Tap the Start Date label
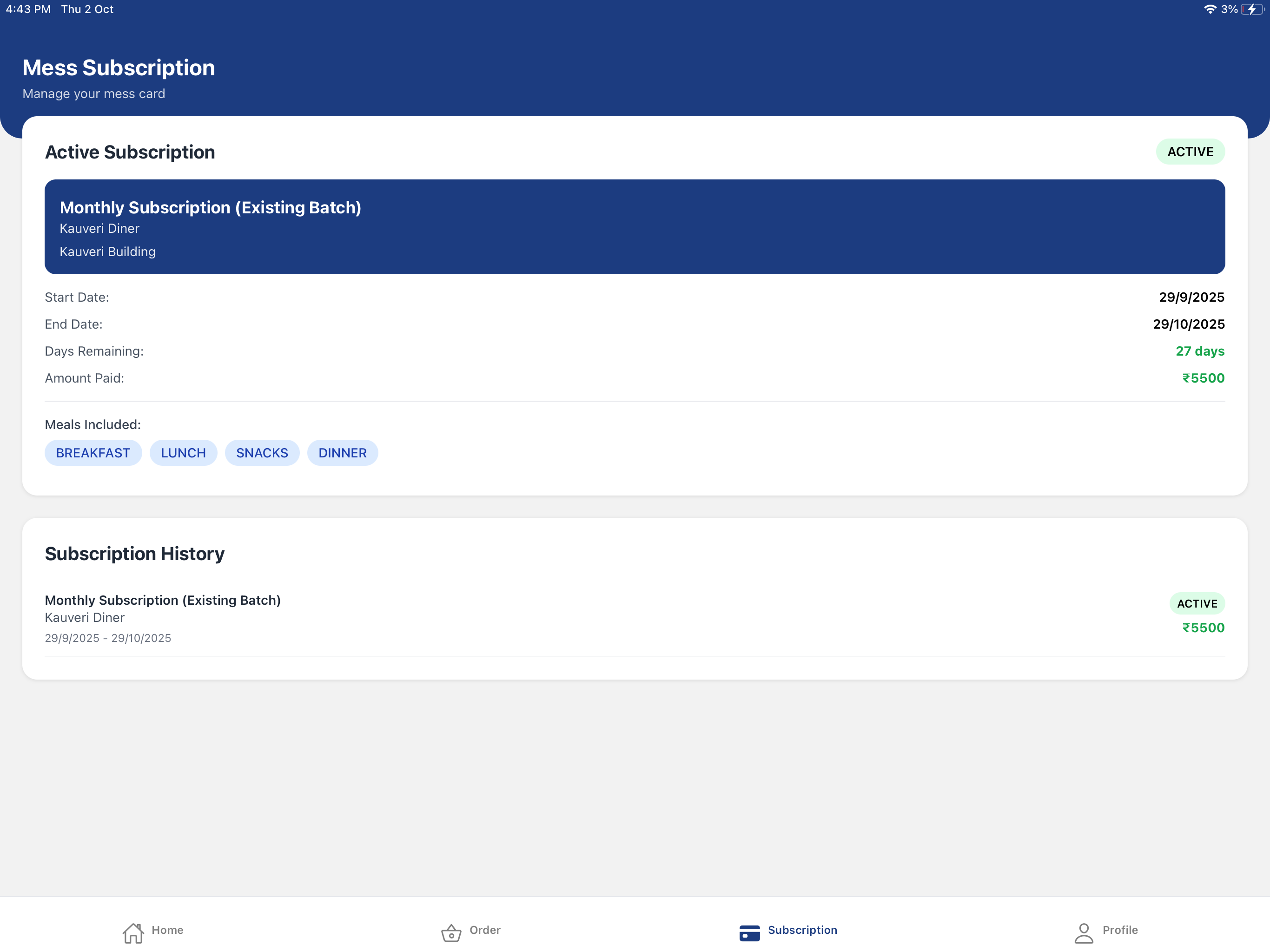Viewport: 1270px width, 952px height. [x=77, y=297]
